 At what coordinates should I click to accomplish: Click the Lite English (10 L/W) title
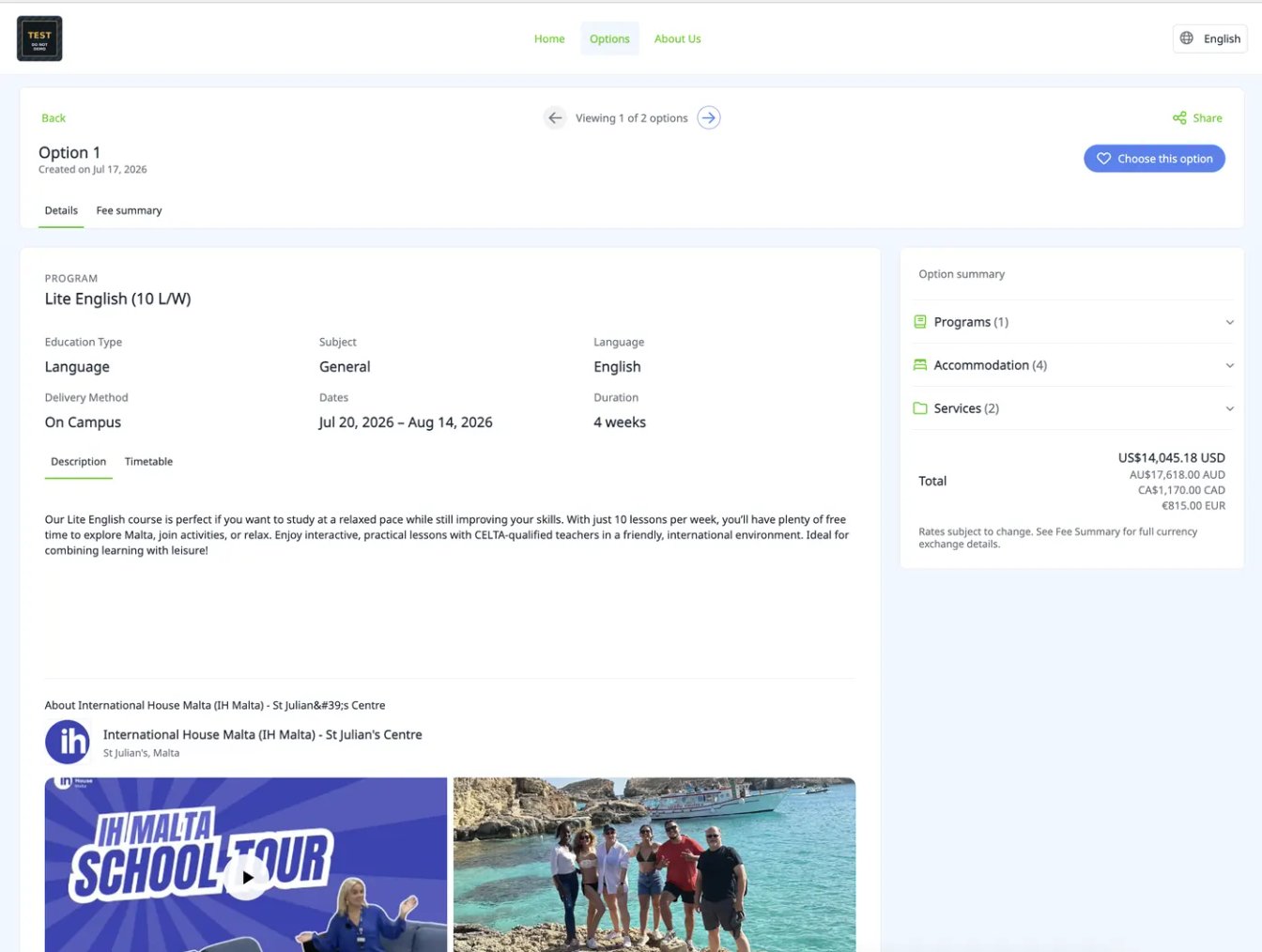117,299
